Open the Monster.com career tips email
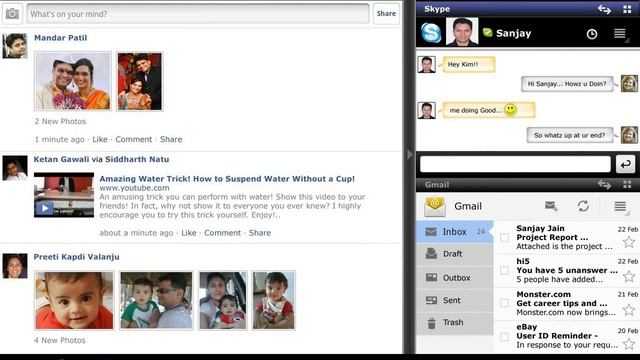The width and height of the screenshot is (640, 360). pos(567,303)
